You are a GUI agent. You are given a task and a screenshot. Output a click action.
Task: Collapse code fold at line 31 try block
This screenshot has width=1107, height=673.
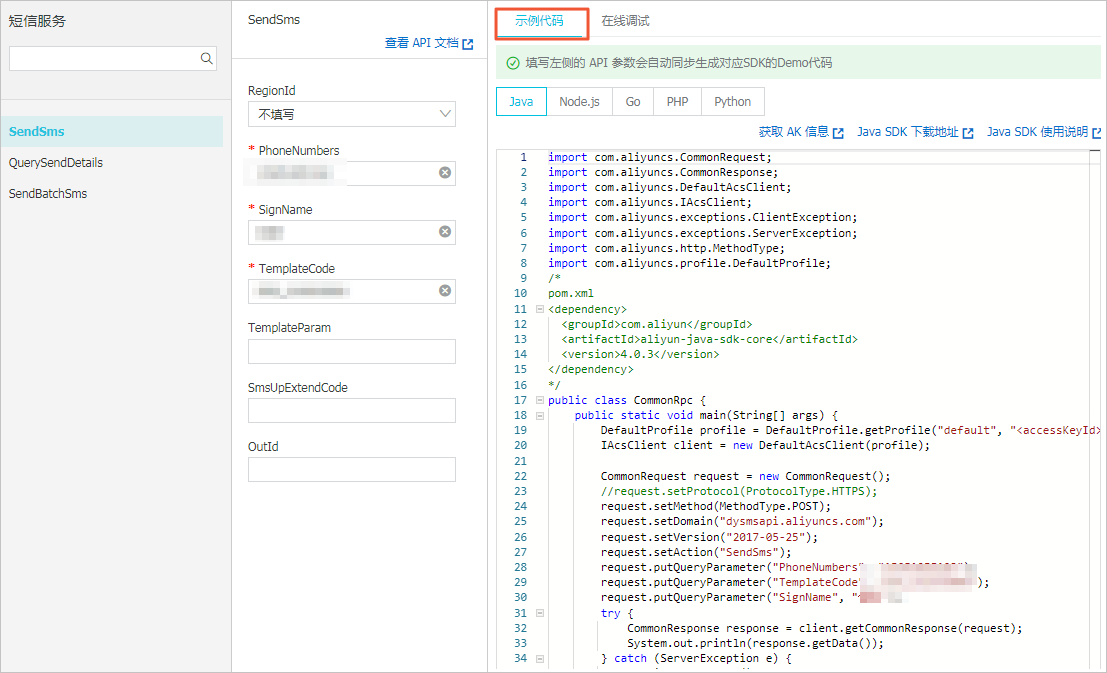pos(540,614)
